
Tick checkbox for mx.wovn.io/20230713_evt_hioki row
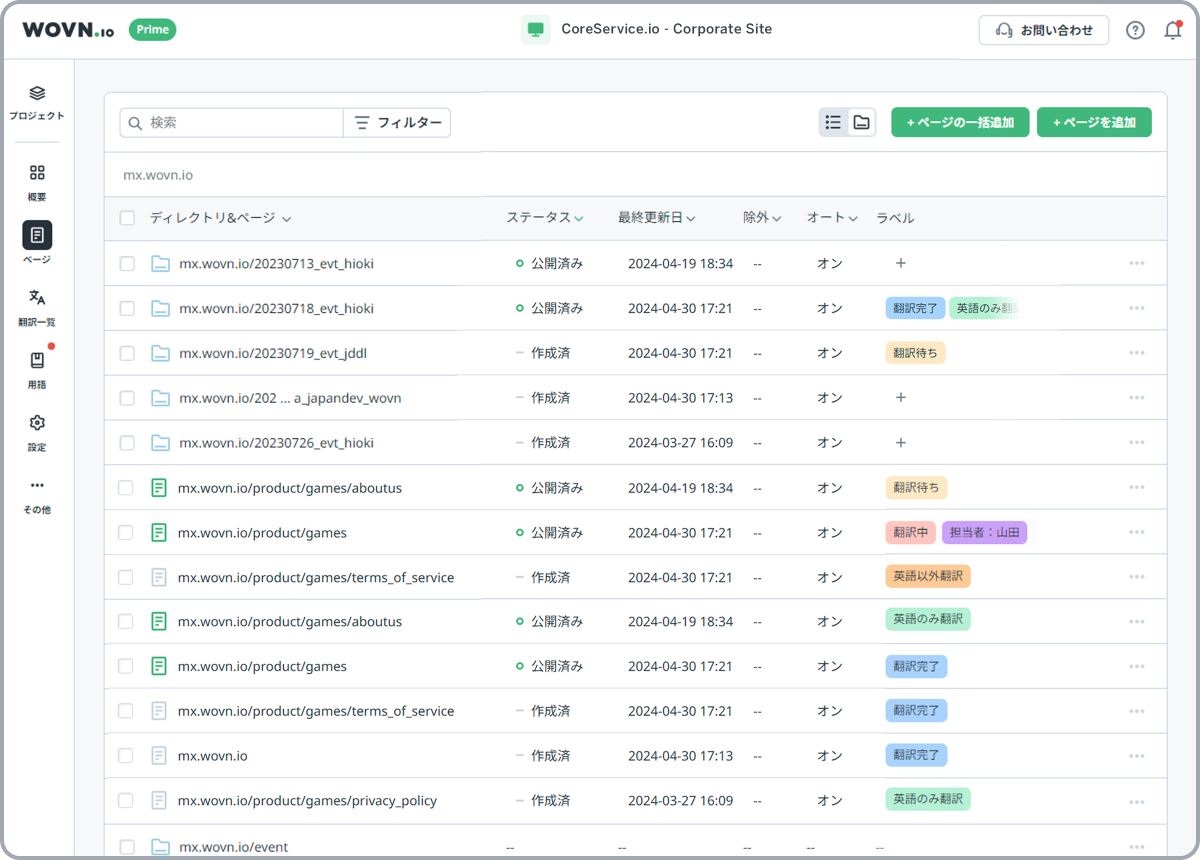point(127,264)
